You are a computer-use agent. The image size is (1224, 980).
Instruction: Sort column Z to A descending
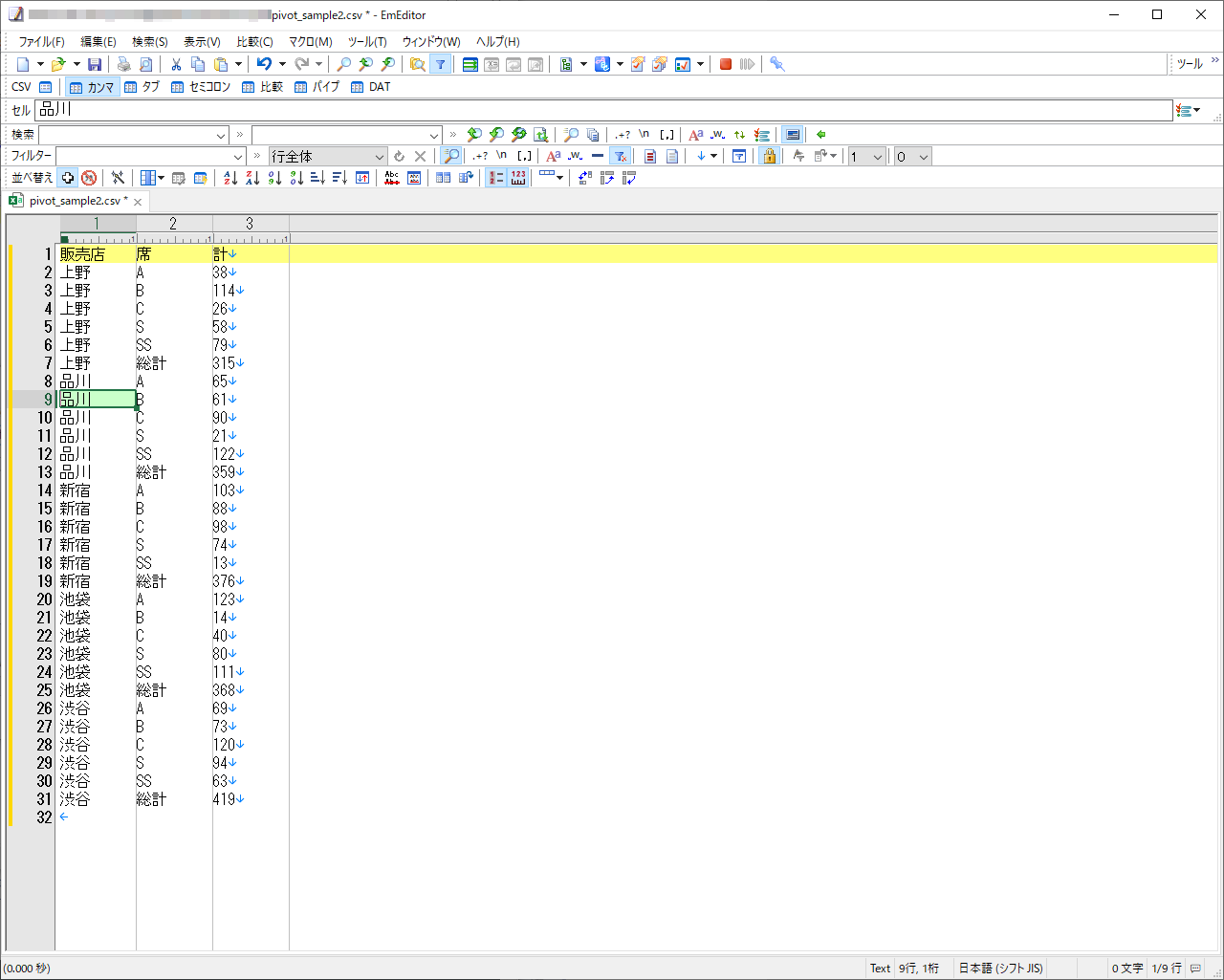(x=252, y=178)
